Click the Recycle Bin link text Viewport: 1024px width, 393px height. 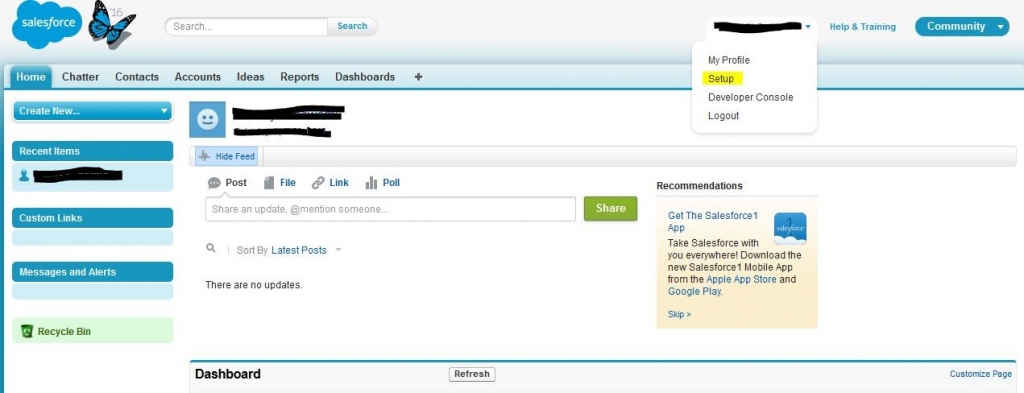[64, 332]
